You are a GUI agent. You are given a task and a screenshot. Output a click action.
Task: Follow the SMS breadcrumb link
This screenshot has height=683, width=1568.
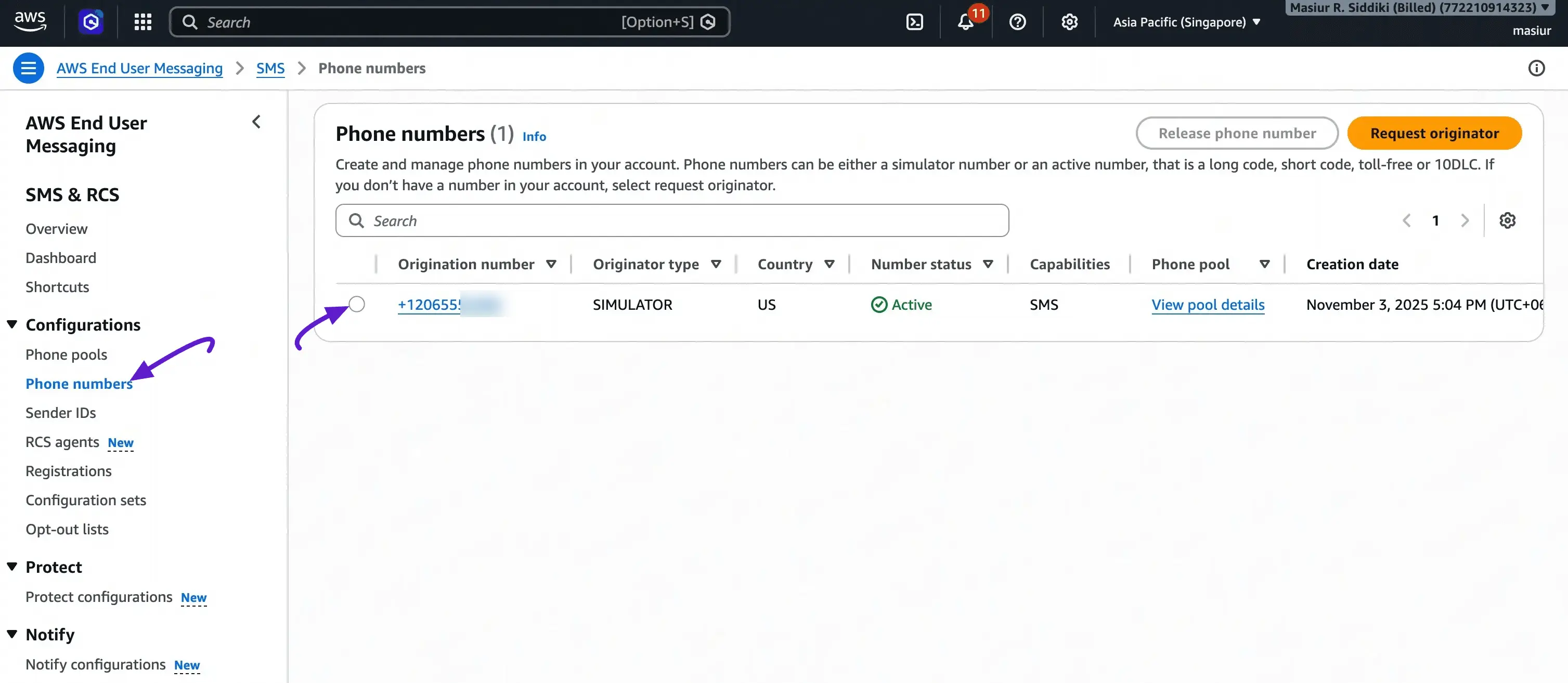click(270, 68)
